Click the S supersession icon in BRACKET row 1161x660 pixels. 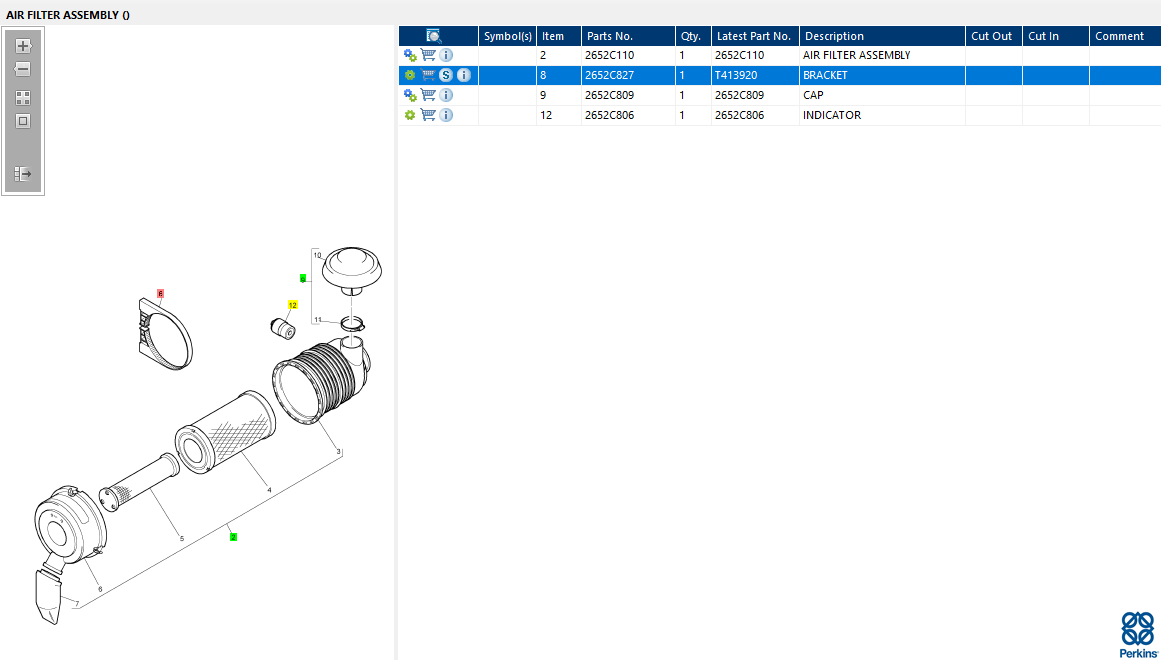pos(446,75)
